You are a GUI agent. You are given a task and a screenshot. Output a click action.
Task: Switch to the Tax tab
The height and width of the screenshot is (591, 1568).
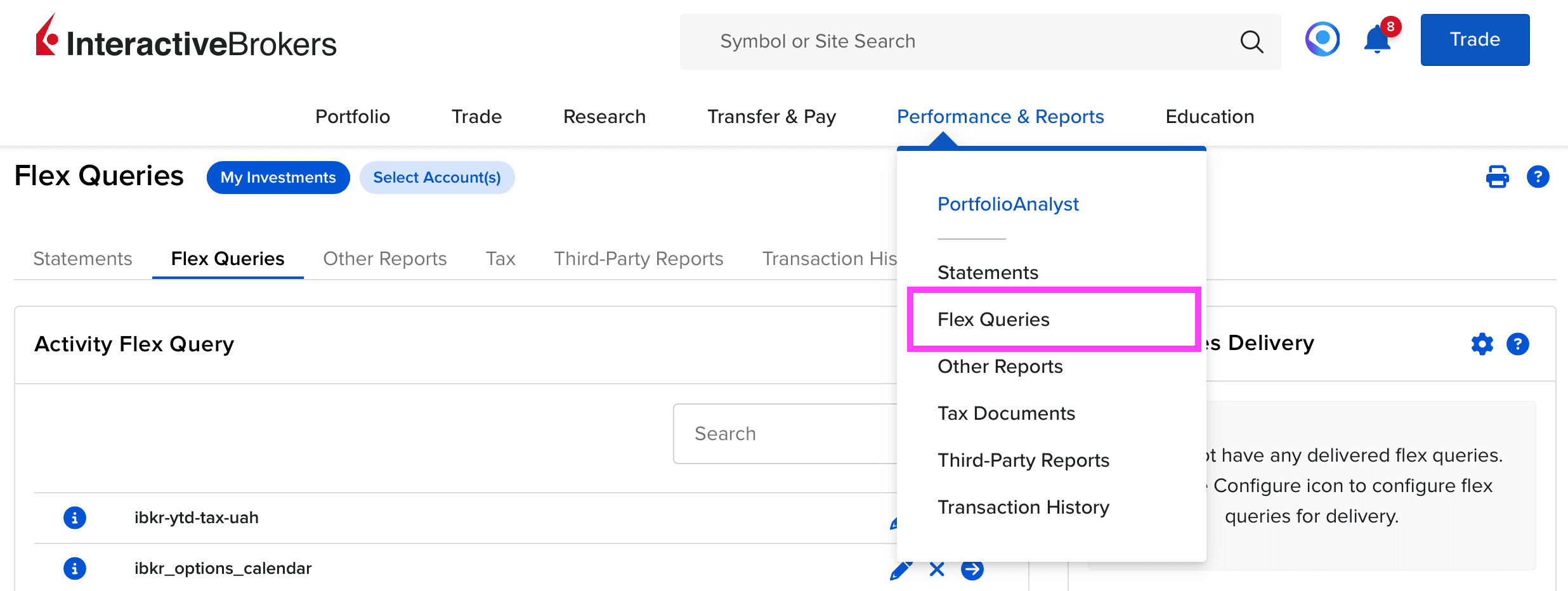500,259
